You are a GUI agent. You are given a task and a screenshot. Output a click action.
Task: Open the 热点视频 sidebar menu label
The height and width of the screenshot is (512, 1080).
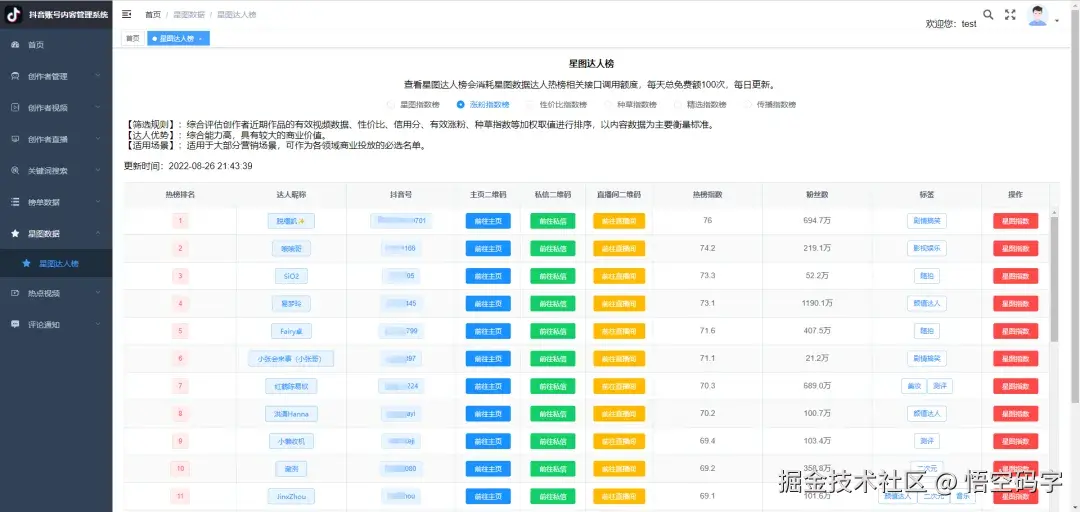[44, 293]
